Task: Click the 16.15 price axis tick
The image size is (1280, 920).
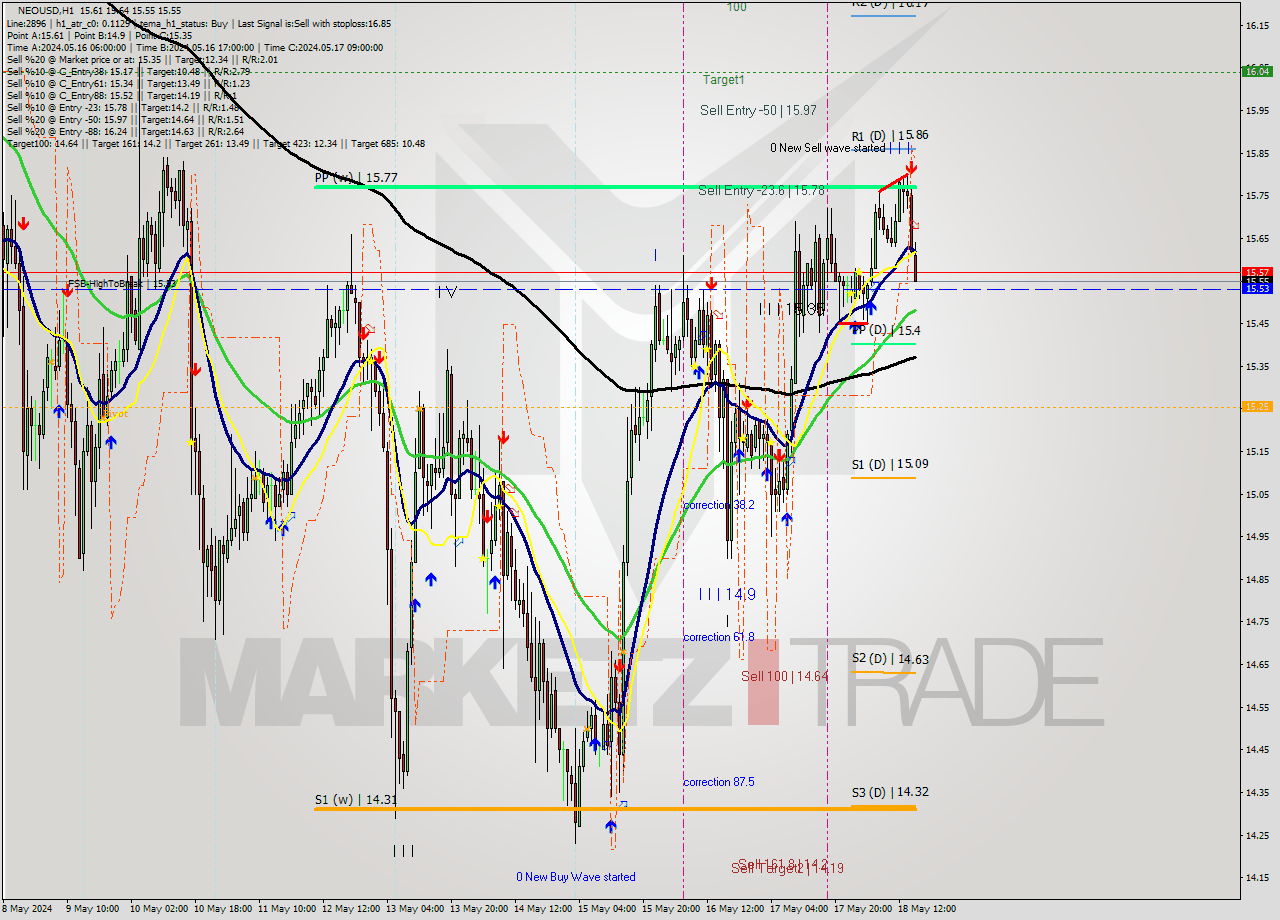Action: [x=1256, y=26]
